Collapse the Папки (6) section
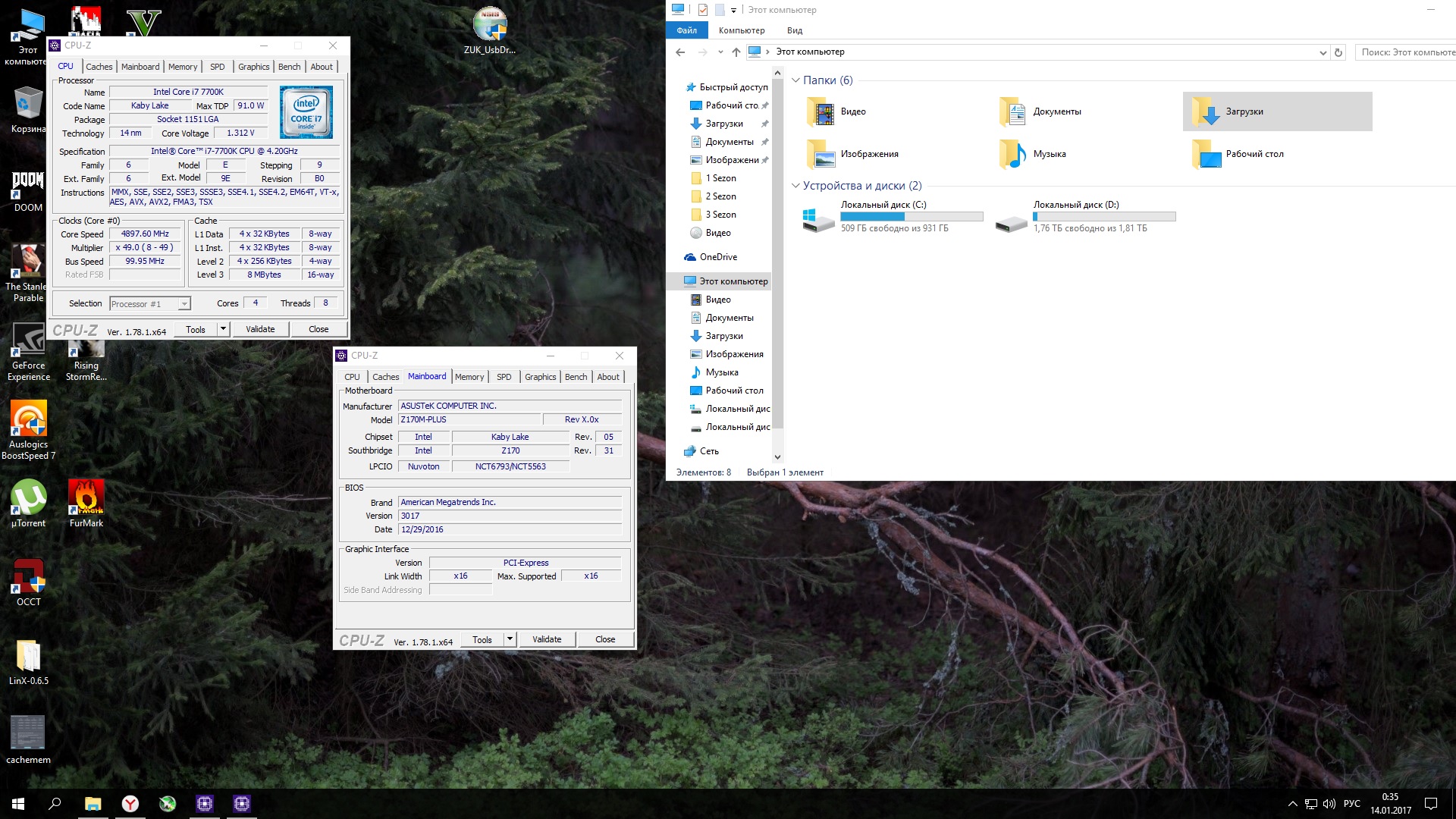Screen dimensions: 1456x819 pyautogui.click(x=795, y=80)
